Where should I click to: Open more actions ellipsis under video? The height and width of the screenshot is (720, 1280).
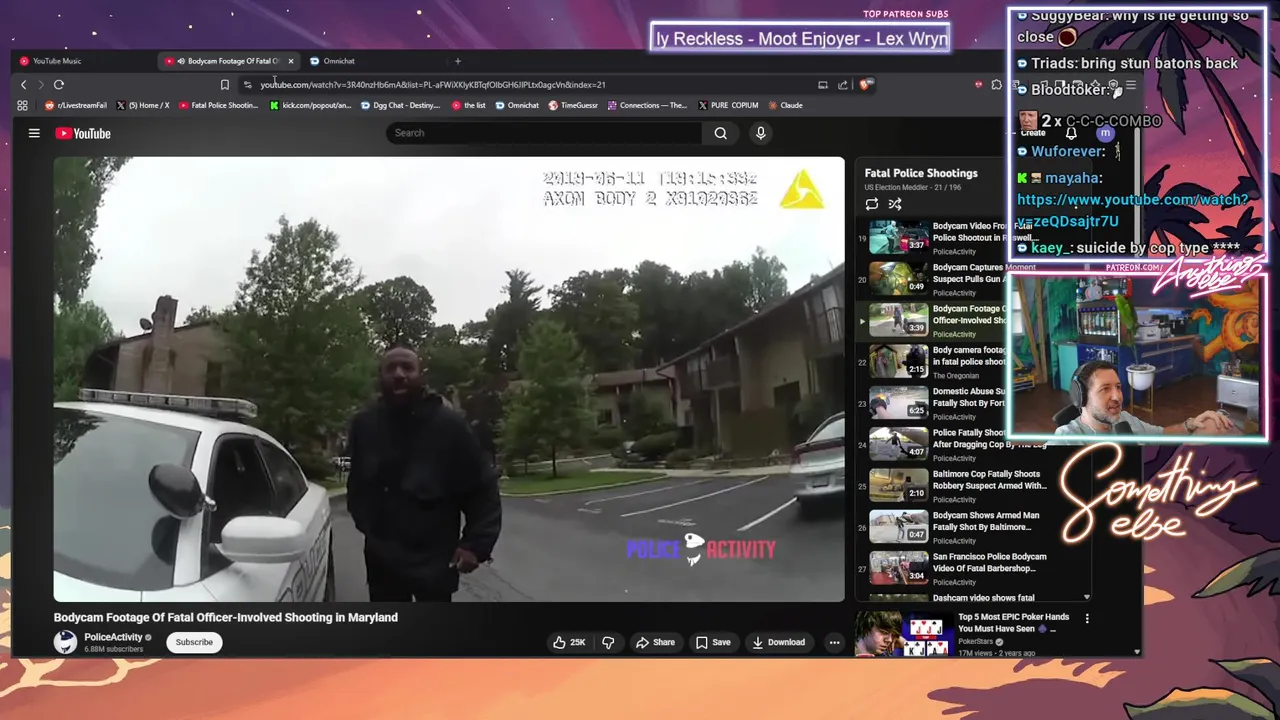[834, 642]
